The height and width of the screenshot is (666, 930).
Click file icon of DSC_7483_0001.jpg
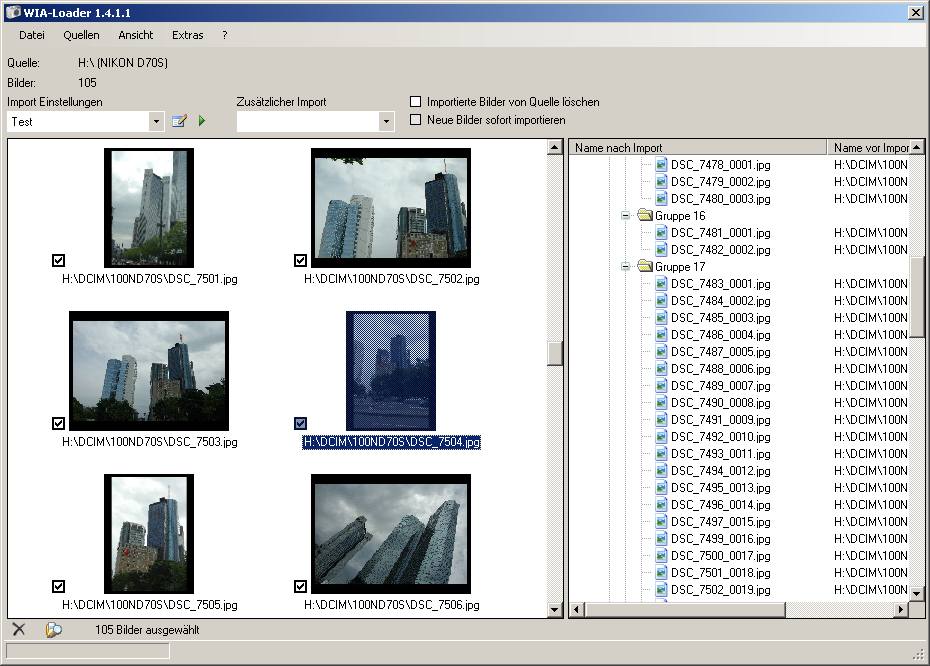tap(661, 284)
